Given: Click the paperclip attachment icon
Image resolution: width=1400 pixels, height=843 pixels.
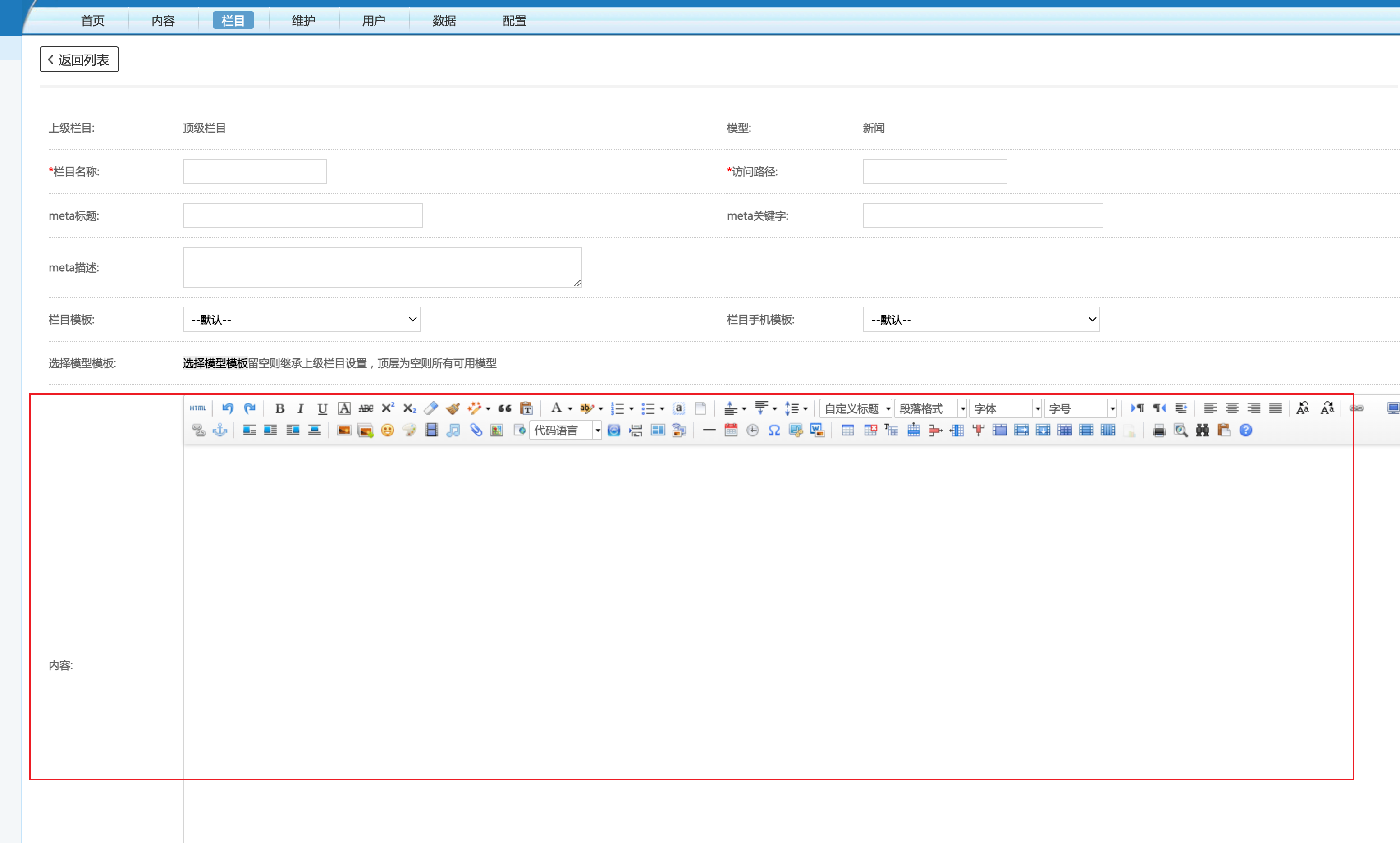Looking at the screenshot, I should tap(476, 430).
